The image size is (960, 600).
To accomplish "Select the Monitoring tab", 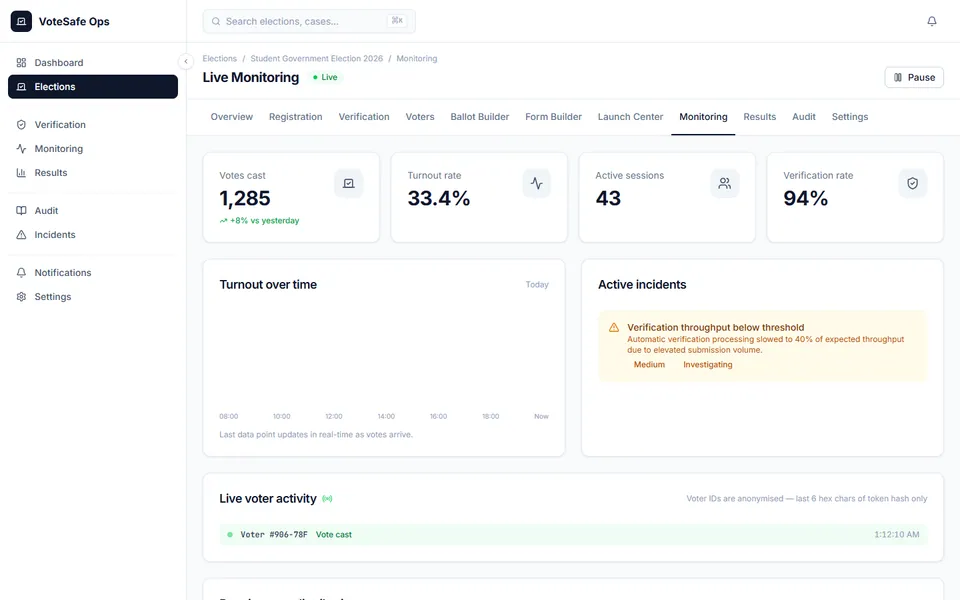I will tap(703, 117).
